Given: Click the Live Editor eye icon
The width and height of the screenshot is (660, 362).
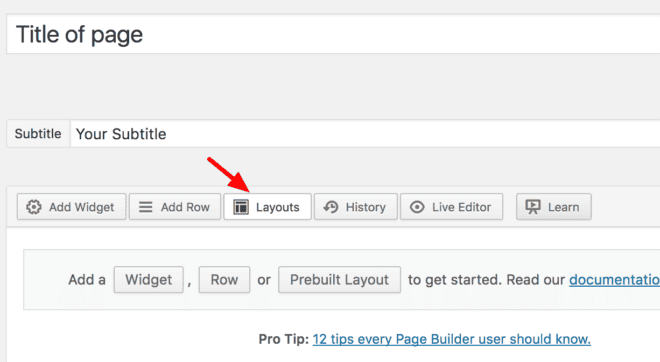Looking at the screenshot, I should tap(417, 207).
